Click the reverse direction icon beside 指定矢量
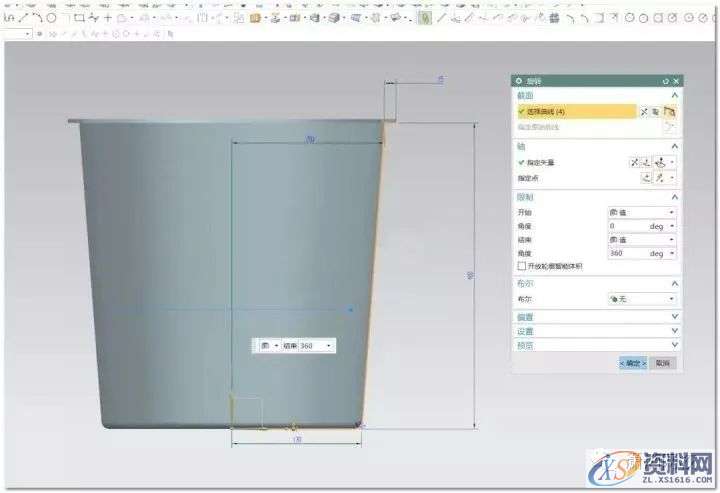Viewport: 720px width, 493px height. tap(634, 161)
